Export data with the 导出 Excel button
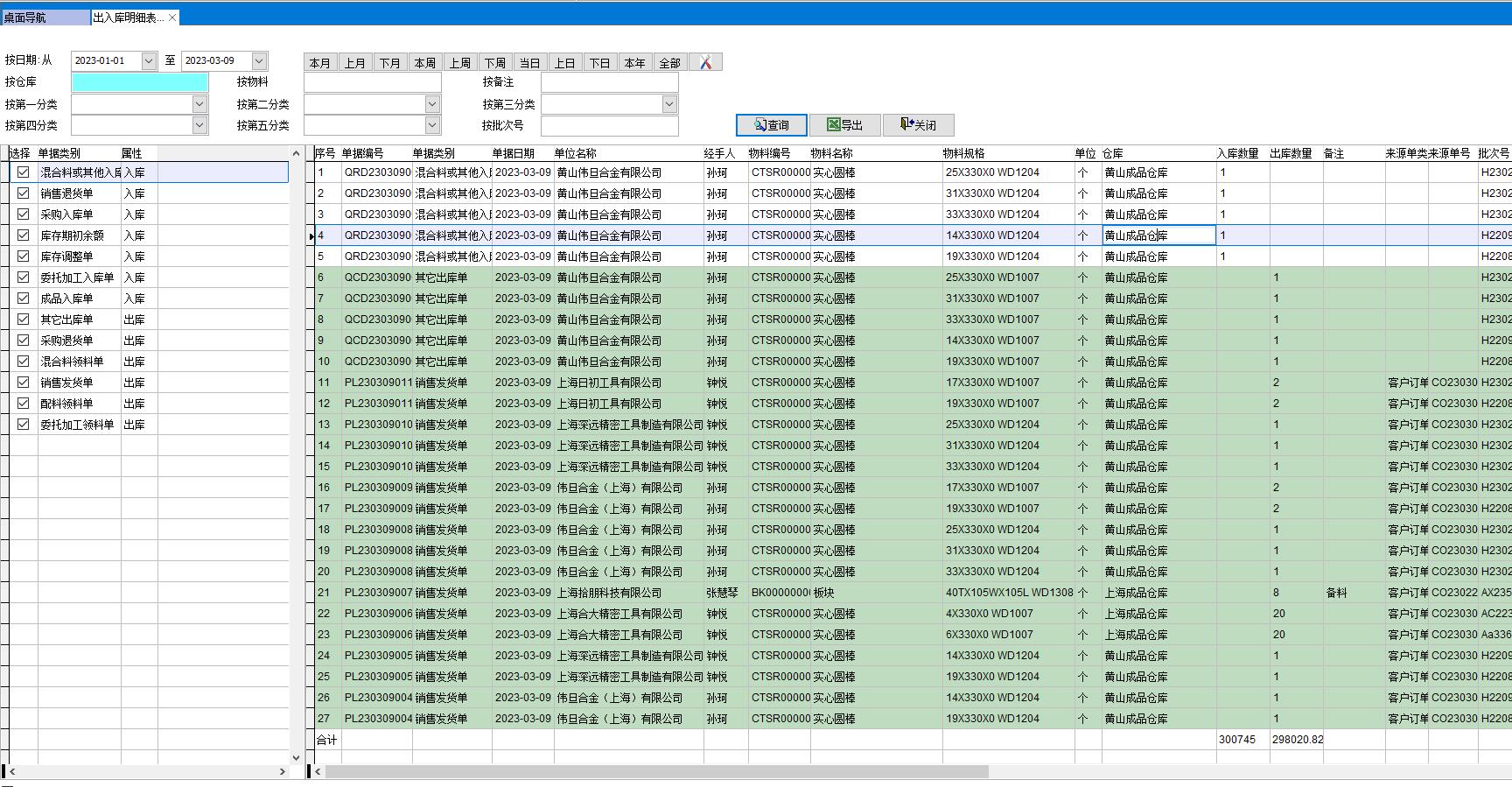The image size is (1512, 787). click(845, 125)
